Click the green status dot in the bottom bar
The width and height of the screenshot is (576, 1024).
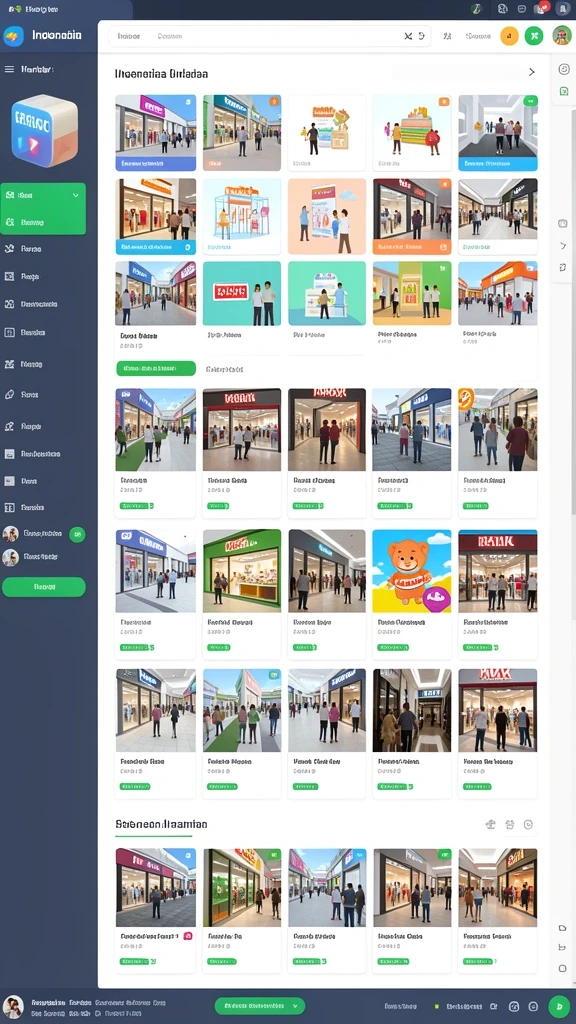(436, 1007)
